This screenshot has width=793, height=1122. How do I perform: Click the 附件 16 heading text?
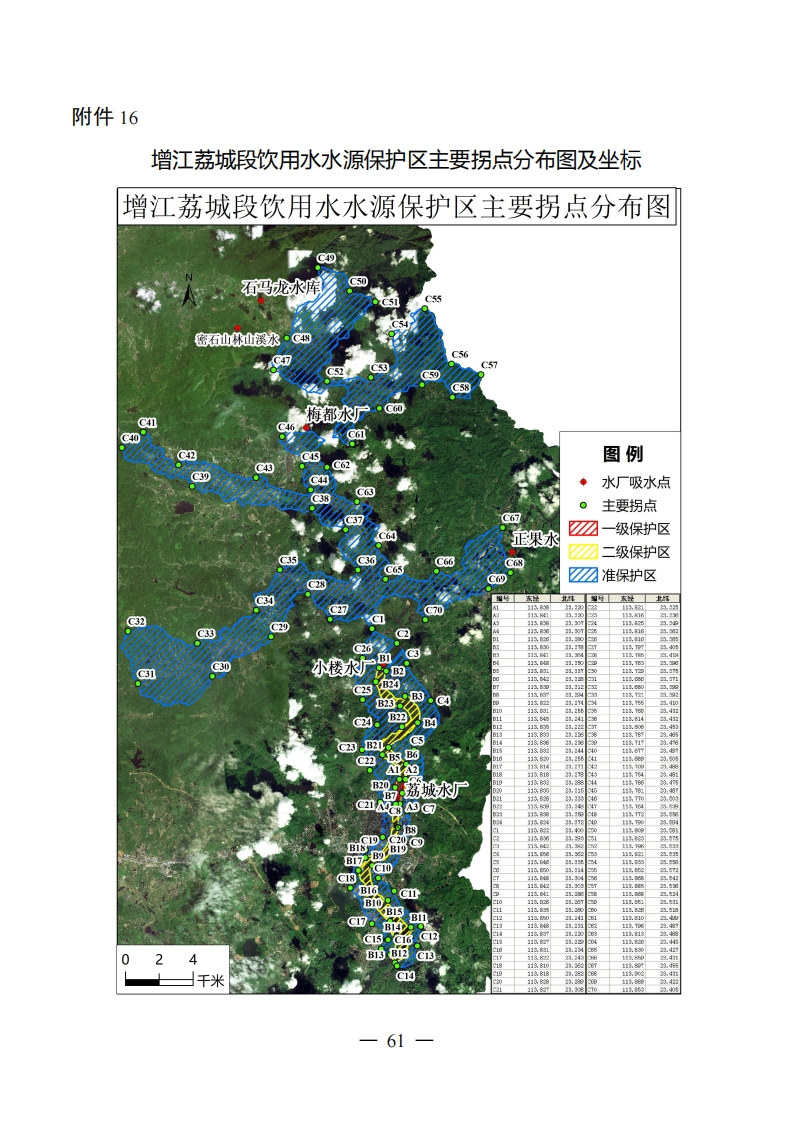(x=104, y=117)
